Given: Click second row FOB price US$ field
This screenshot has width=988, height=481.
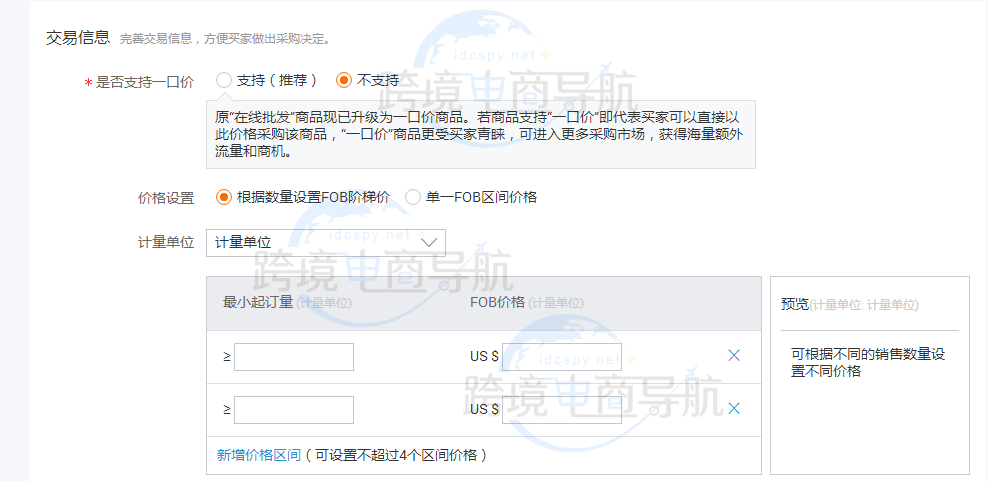Looking at the screenshot, I should (561, 410).
